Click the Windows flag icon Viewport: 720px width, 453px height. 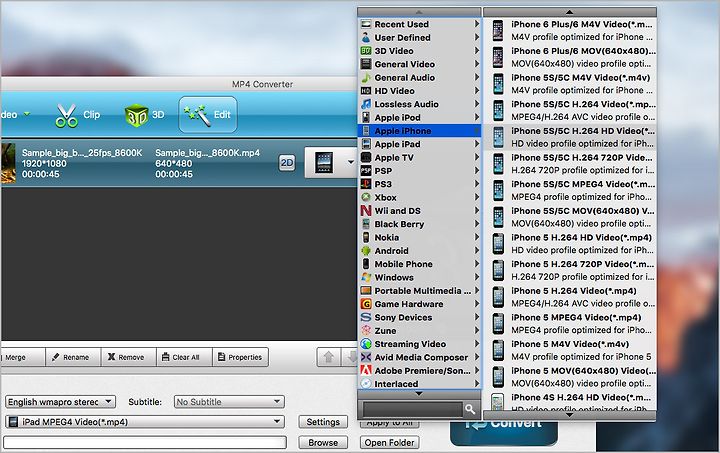click(x=366, y=277)
